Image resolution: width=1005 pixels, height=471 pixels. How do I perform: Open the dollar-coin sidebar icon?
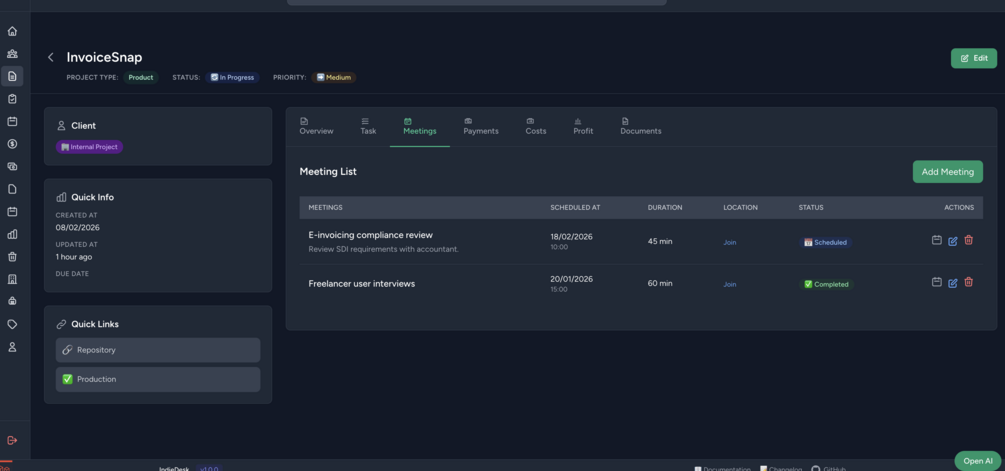coord(12,144)
